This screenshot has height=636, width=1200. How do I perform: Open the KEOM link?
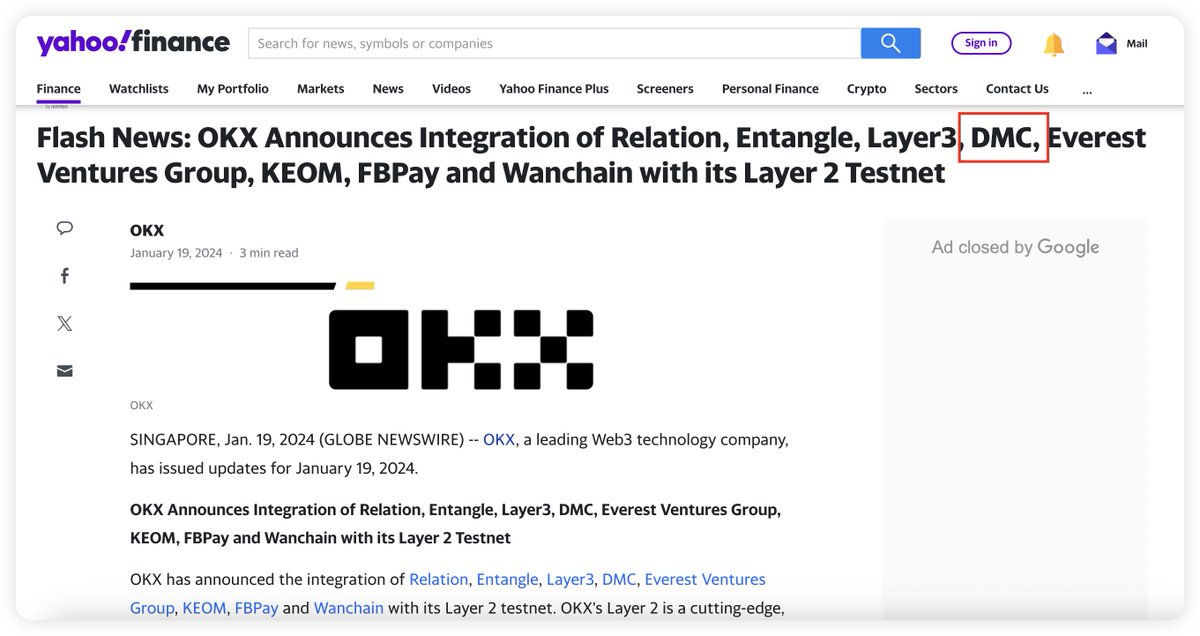click(204, 607)
